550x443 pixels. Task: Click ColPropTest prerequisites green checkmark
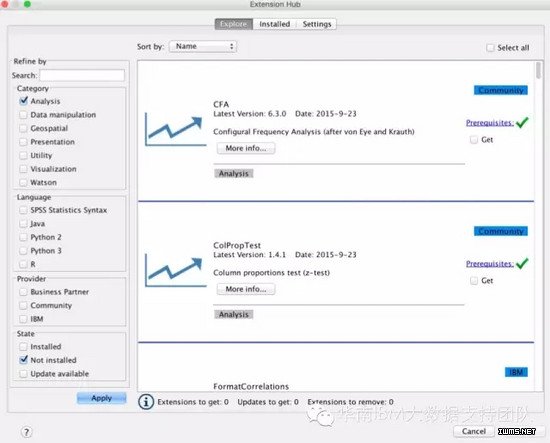[522, 263]
